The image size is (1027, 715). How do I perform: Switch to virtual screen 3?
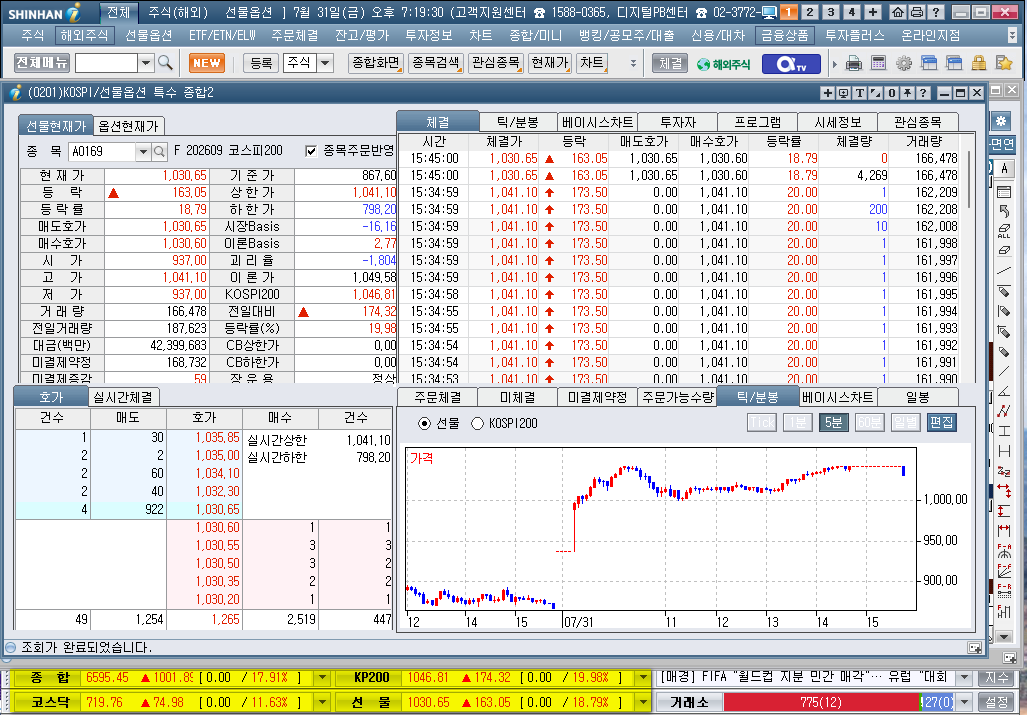(831, 12)
